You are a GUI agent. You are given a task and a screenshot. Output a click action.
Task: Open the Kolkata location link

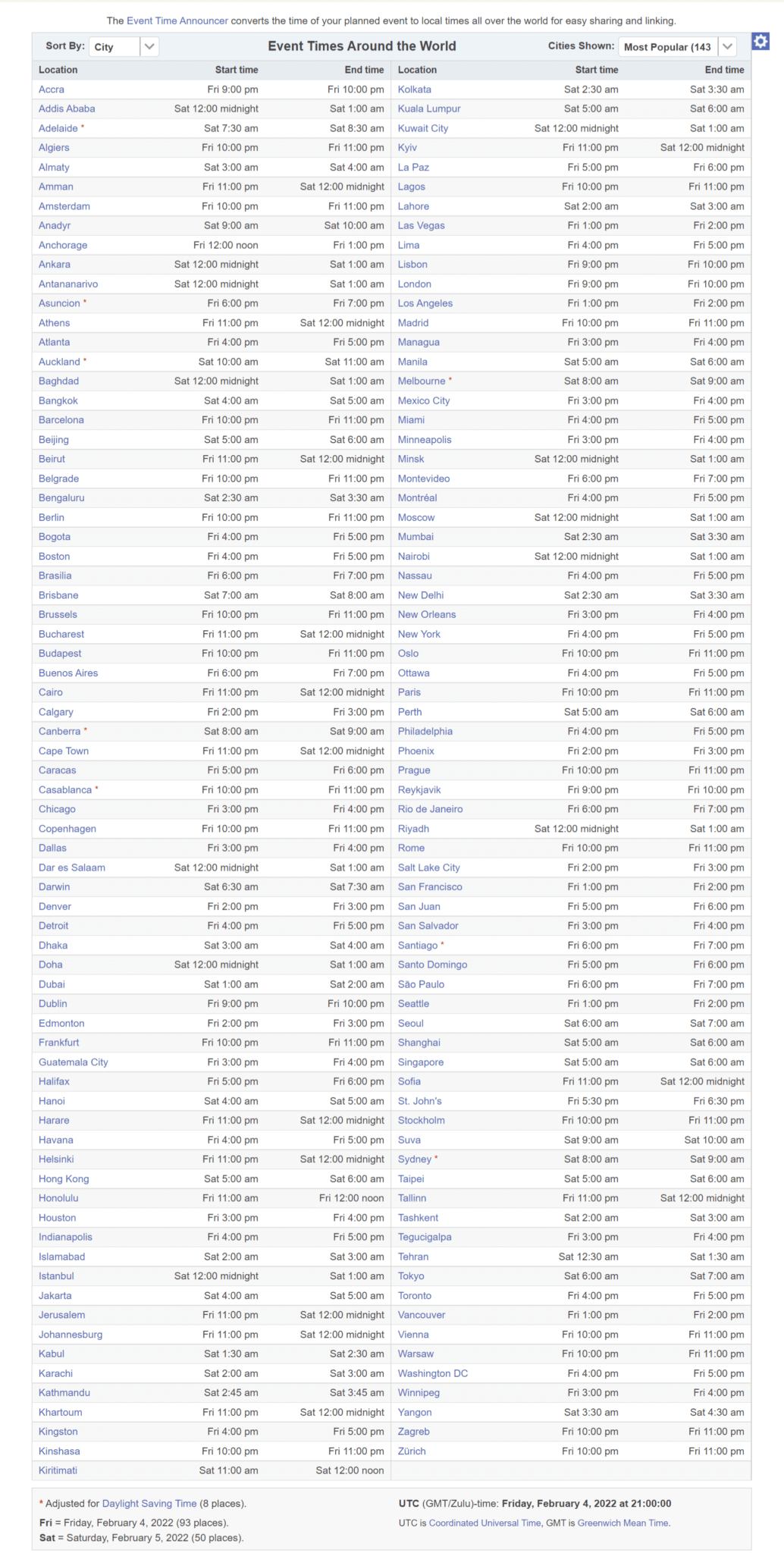point(414,89)
